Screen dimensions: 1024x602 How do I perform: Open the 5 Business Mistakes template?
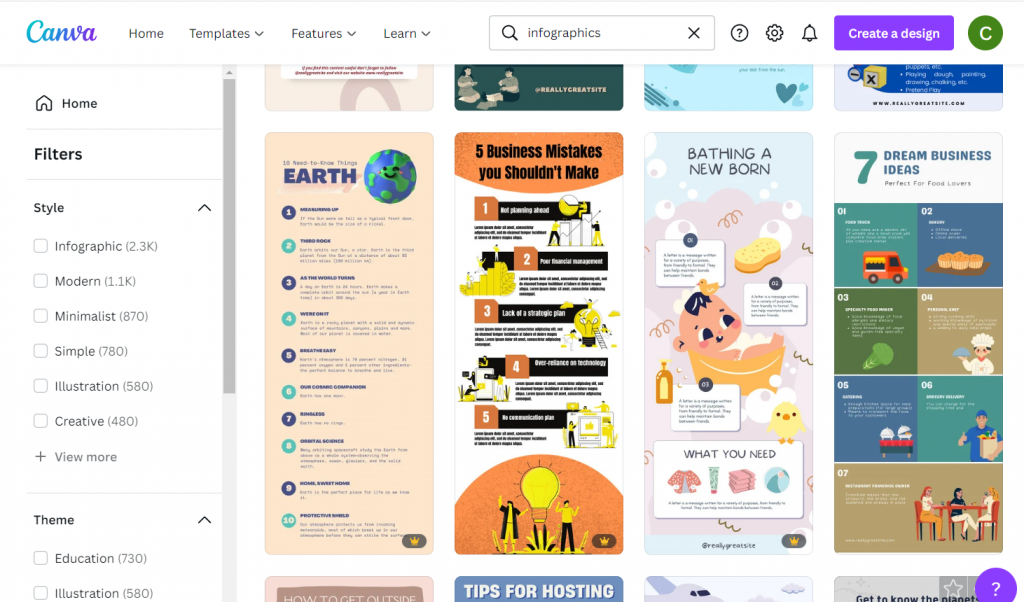539,343
